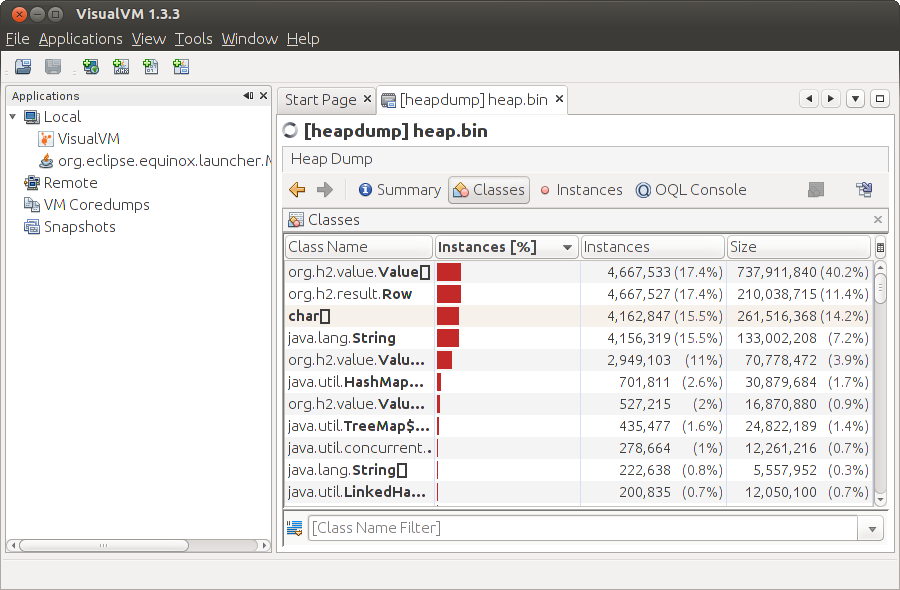900x590 pixels.
Task: Click the 737,911,840 (40.2%) size value
Action: coord(803,272)
